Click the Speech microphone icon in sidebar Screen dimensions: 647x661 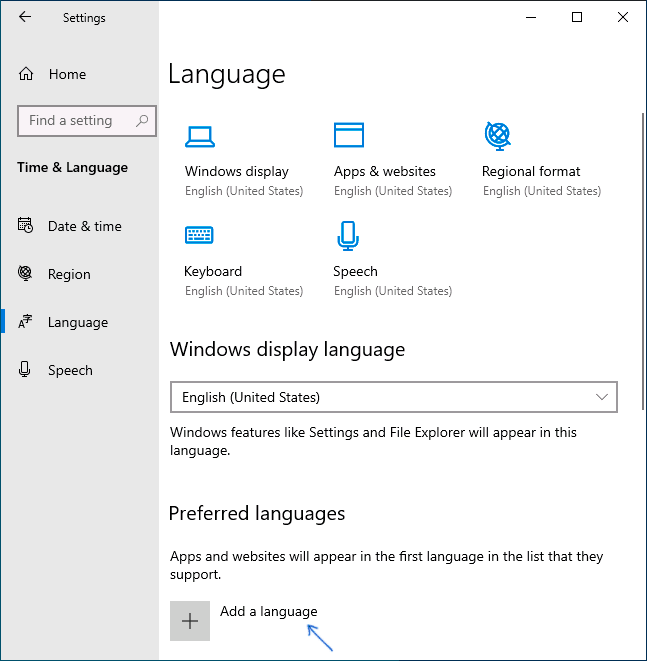pyautogui.click(x=24, y=369)
